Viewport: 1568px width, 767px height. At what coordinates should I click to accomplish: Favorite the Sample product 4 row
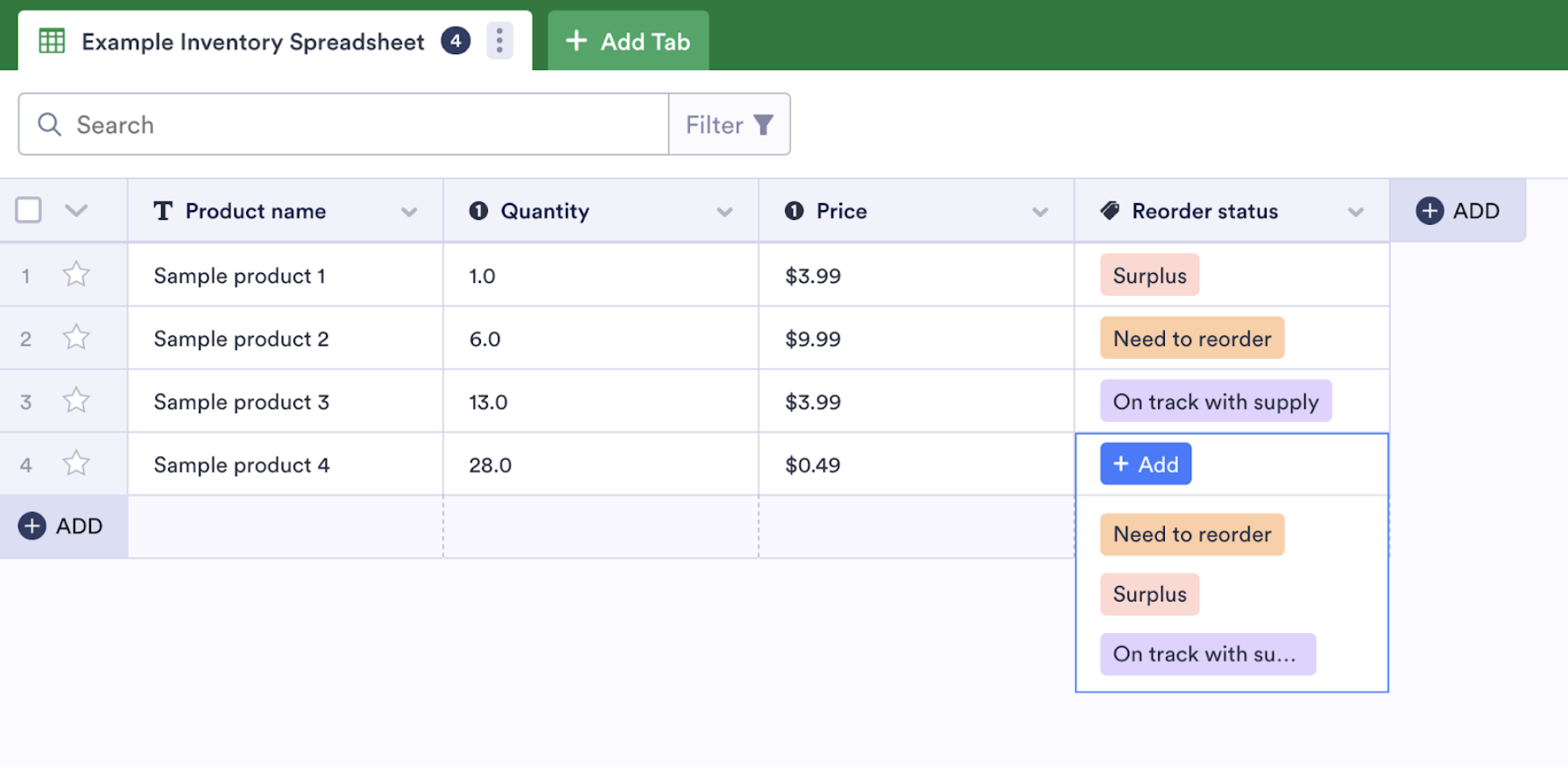coord(76,464)
